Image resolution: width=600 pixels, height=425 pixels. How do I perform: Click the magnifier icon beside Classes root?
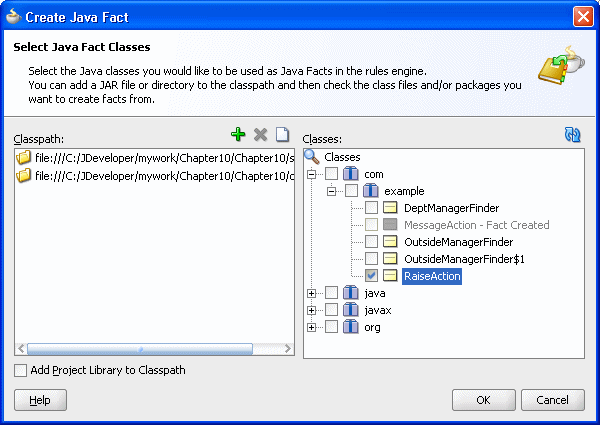(311, 157)
